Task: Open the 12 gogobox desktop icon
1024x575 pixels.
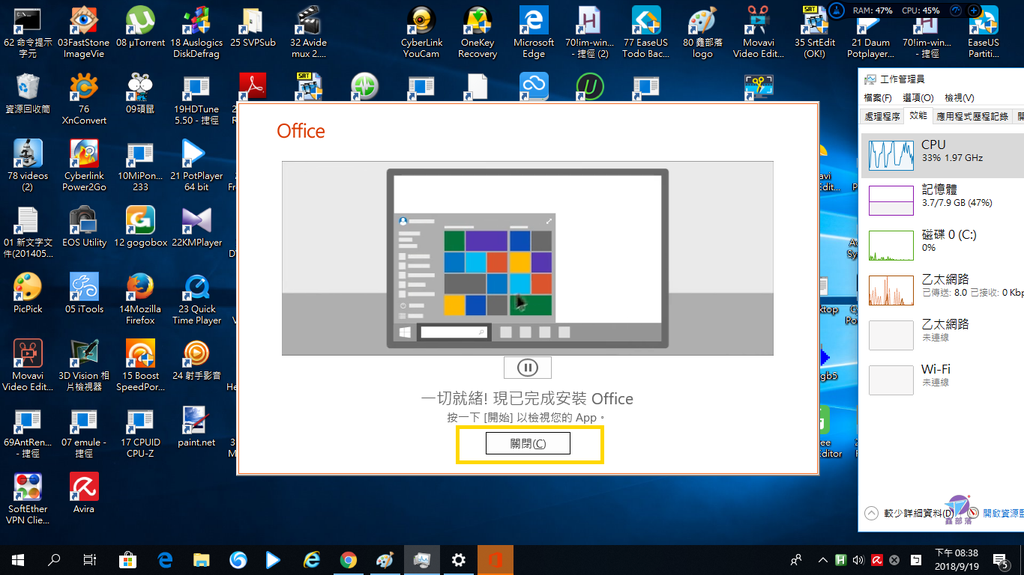Action: click(140, 226)
